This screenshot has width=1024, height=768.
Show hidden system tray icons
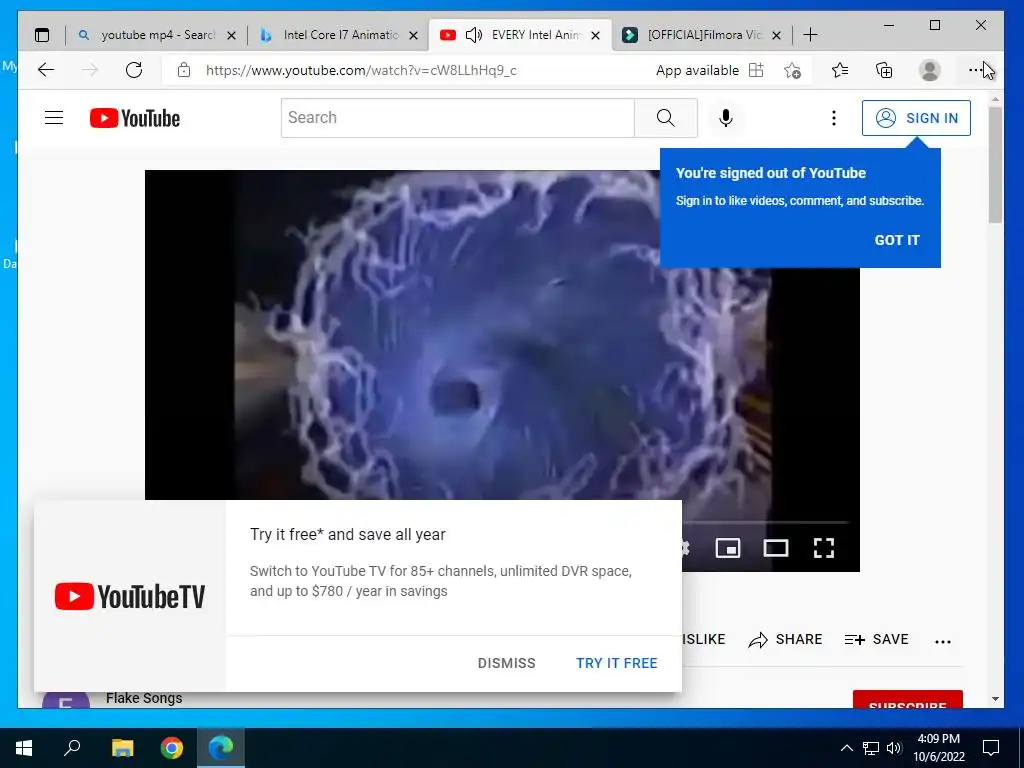pyautogui.click(x=846, y=748)
